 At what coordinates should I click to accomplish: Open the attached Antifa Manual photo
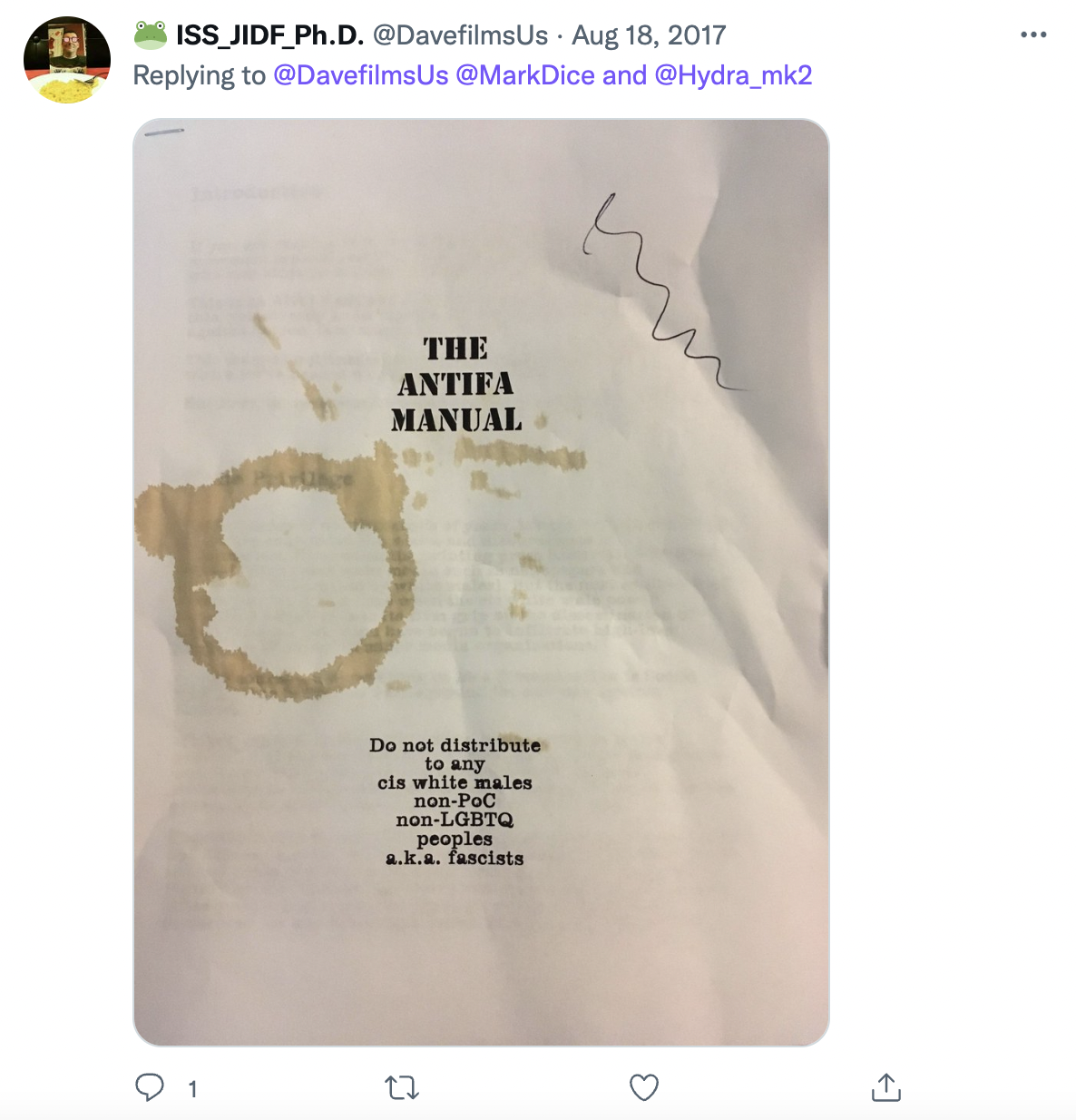(481, 582)
